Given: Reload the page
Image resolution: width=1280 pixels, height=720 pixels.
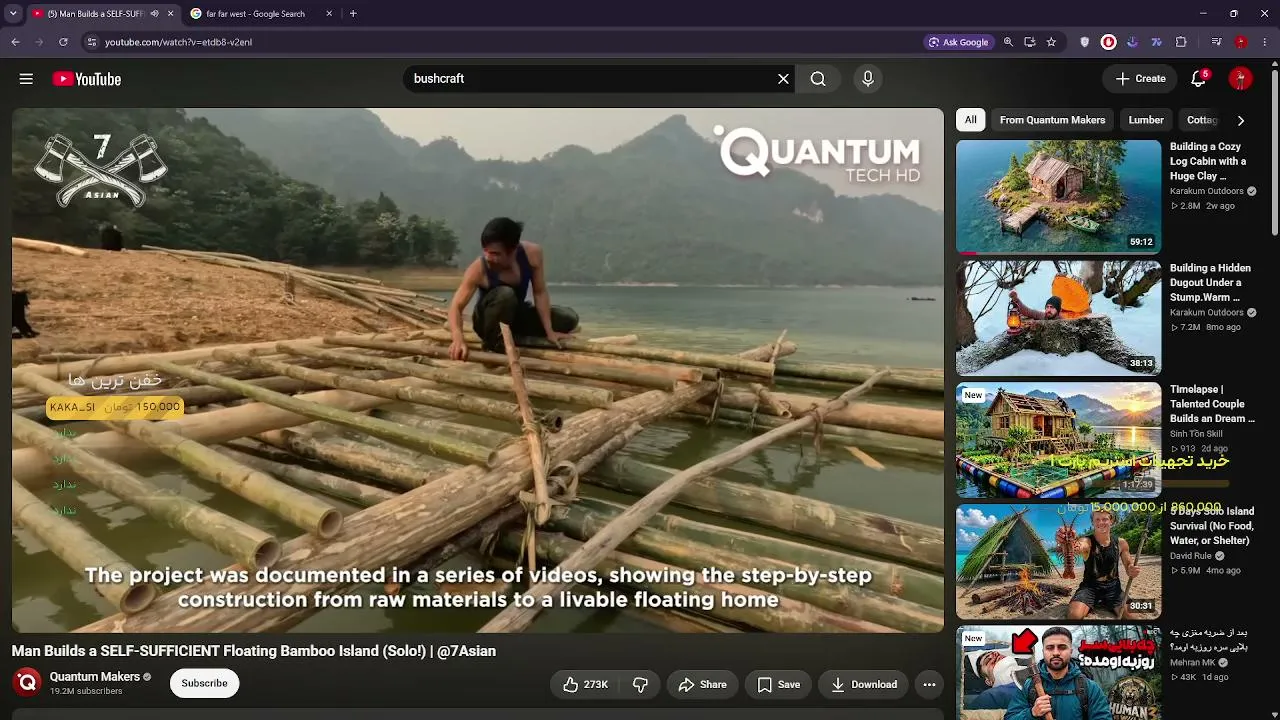Looking at the screenshot, I should pyautogui.click(x=63, y=42).
